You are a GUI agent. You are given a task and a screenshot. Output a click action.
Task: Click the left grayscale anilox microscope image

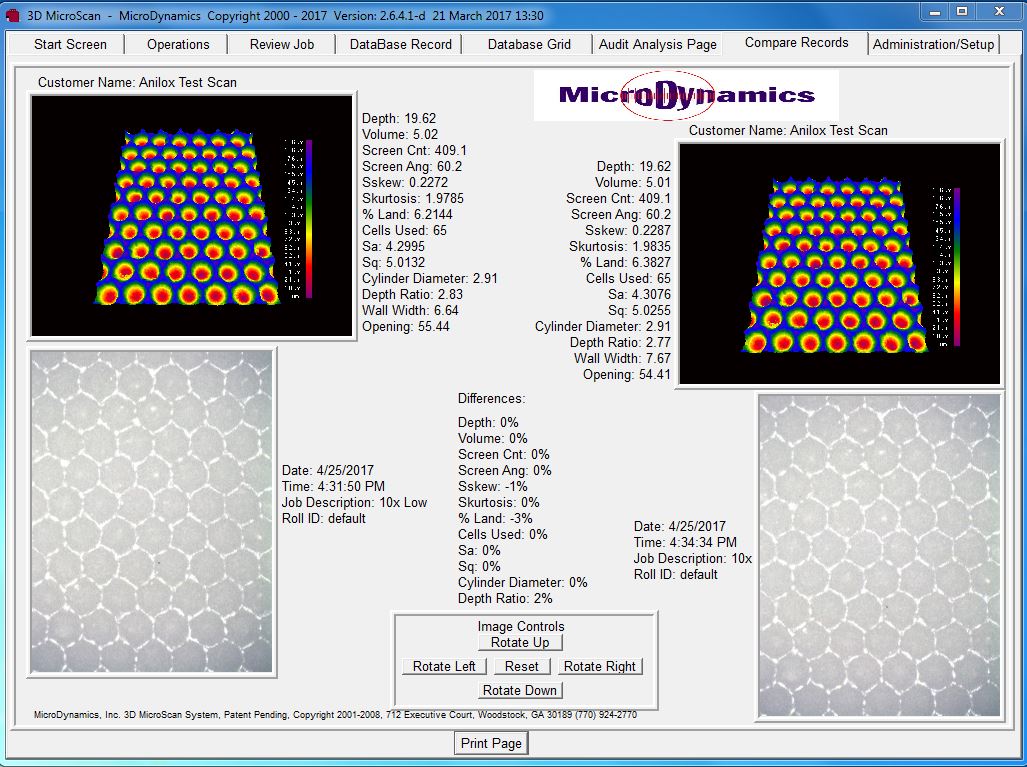(151, 511)
